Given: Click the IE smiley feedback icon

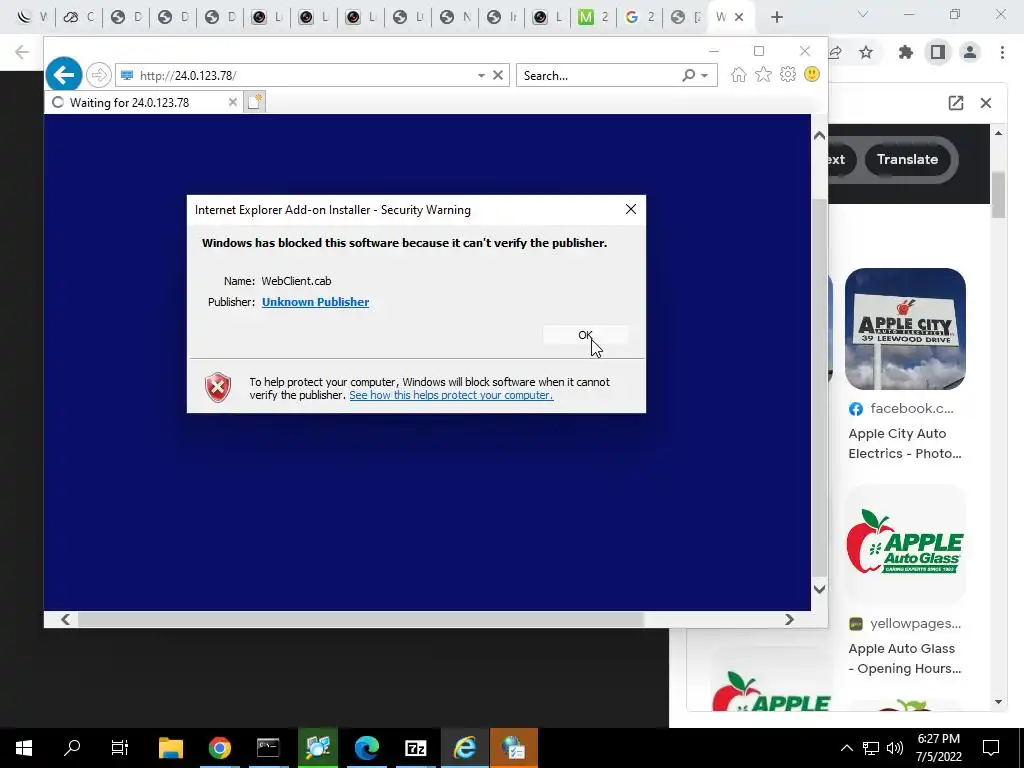Looking at the screenshot, I should 812,74.
